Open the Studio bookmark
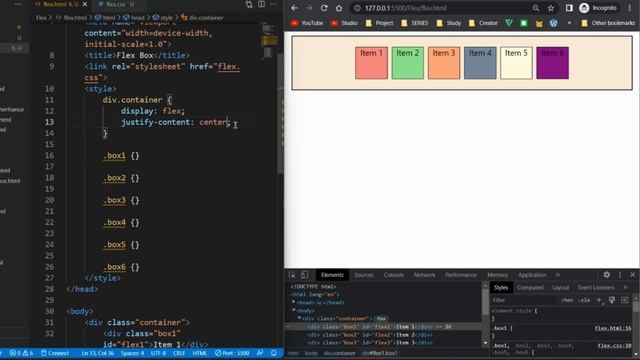640x360 pixels. [344, 23]
